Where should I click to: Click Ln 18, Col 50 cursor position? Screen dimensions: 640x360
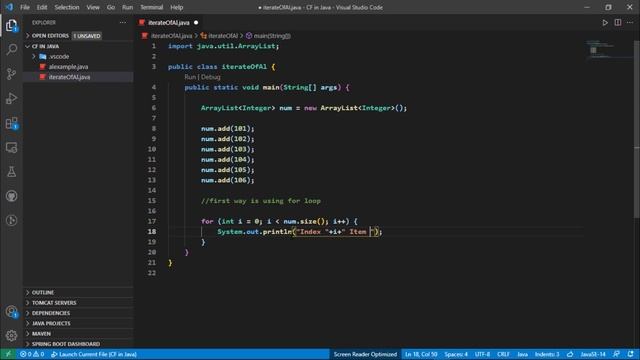(x=421, y=354)
